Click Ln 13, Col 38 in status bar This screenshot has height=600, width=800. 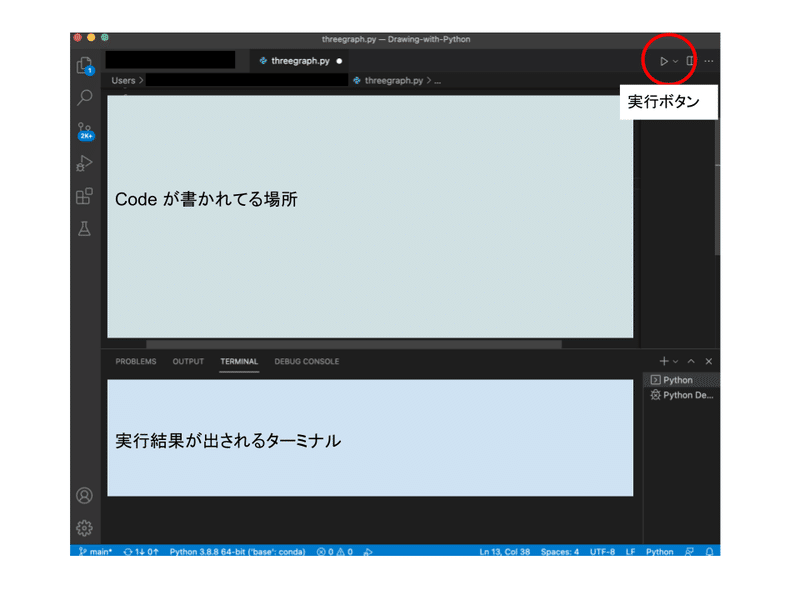click(x=505, y=552)
